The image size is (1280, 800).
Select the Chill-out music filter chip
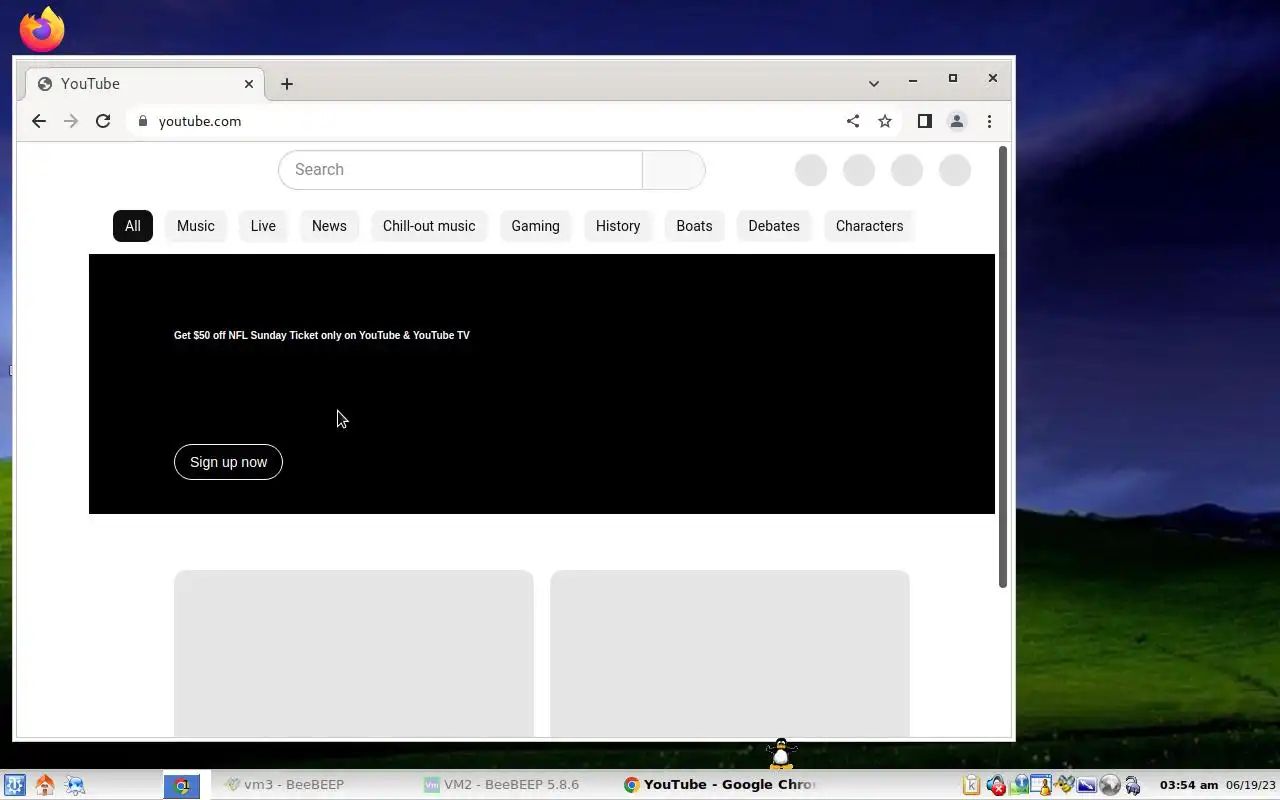[429, 226]
